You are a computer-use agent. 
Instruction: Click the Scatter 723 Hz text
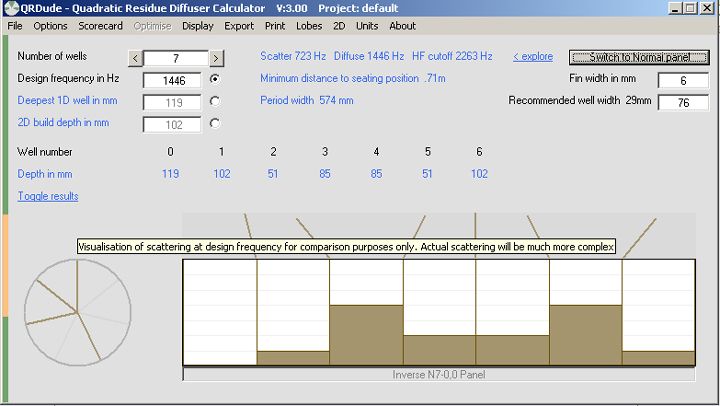point(293,56)
